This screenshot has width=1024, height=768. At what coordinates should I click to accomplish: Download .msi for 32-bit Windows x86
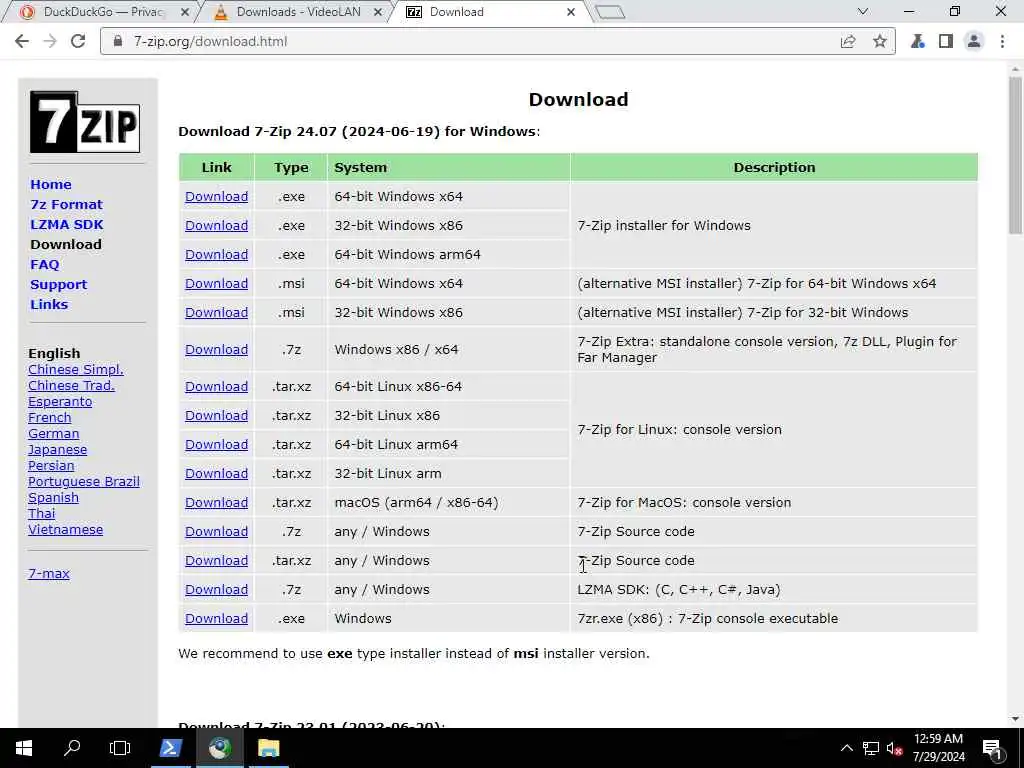[x=216, y=312]
